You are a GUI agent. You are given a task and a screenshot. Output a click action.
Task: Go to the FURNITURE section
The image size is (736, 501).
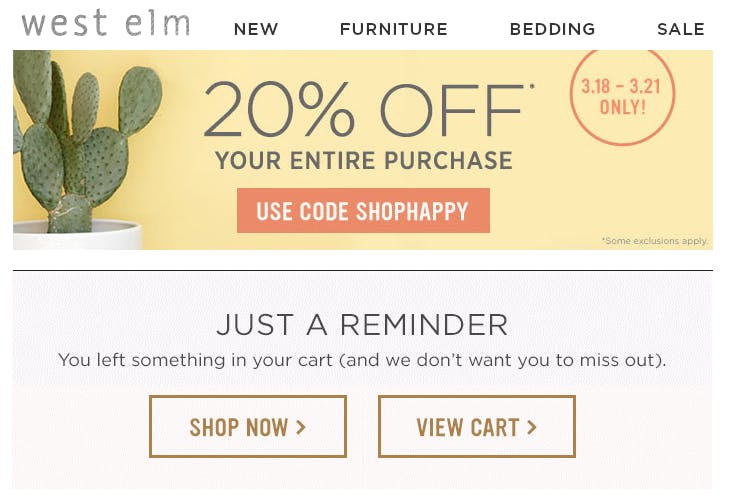[394, 29]
